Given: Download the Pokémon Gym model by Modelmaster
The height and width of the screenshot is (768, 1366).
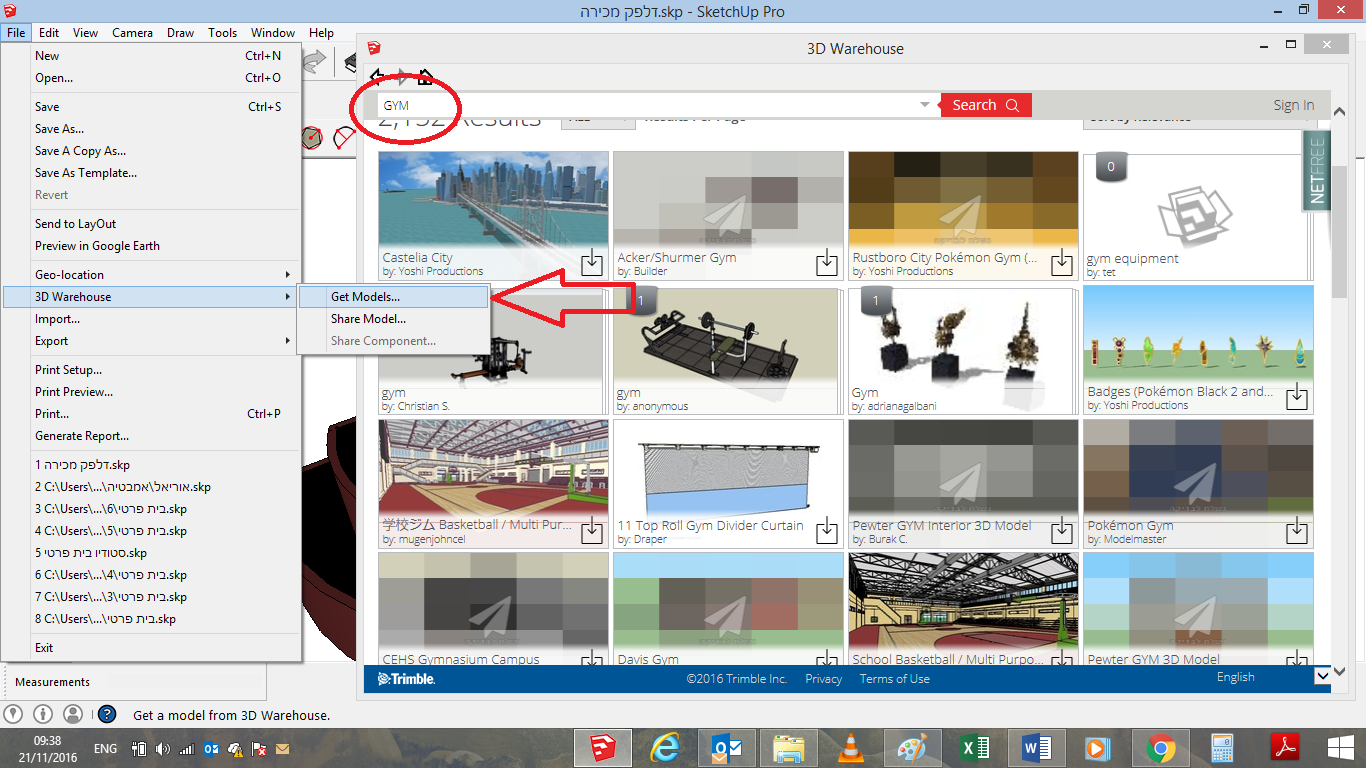Looking at the screenshot, I should (1297, 531).
